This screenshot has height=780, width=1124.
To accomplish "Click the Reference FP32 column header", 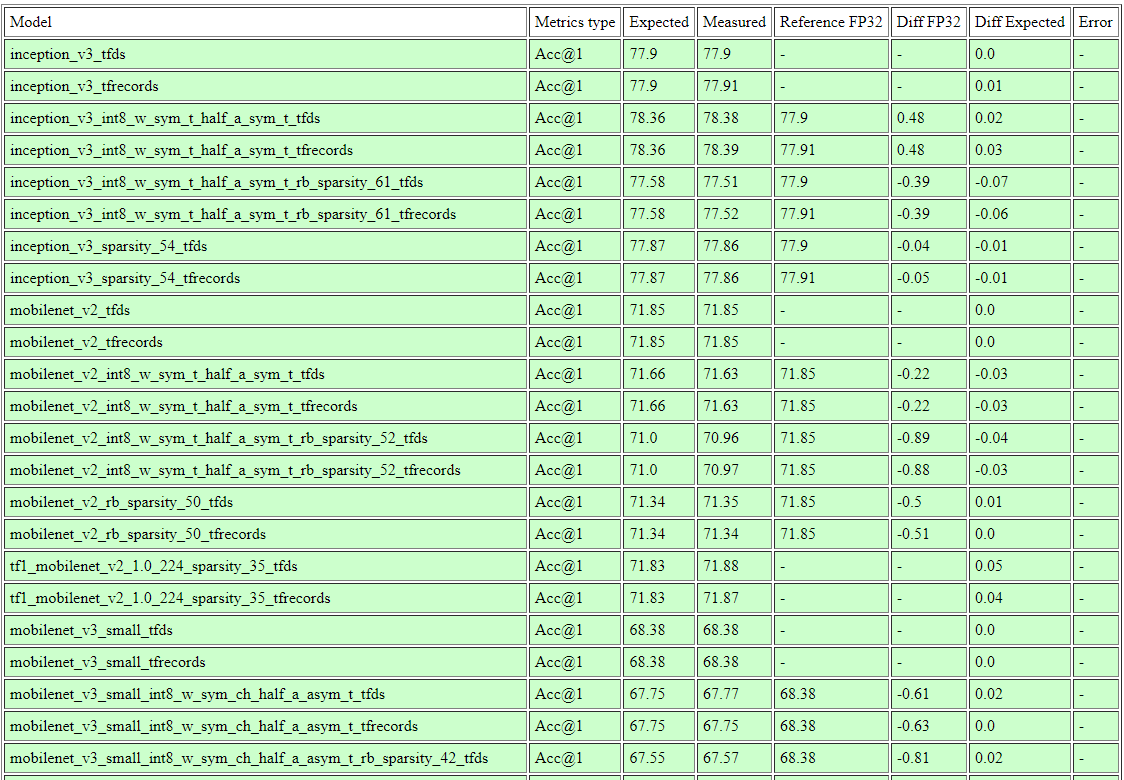I will click(x=831, y=22).
